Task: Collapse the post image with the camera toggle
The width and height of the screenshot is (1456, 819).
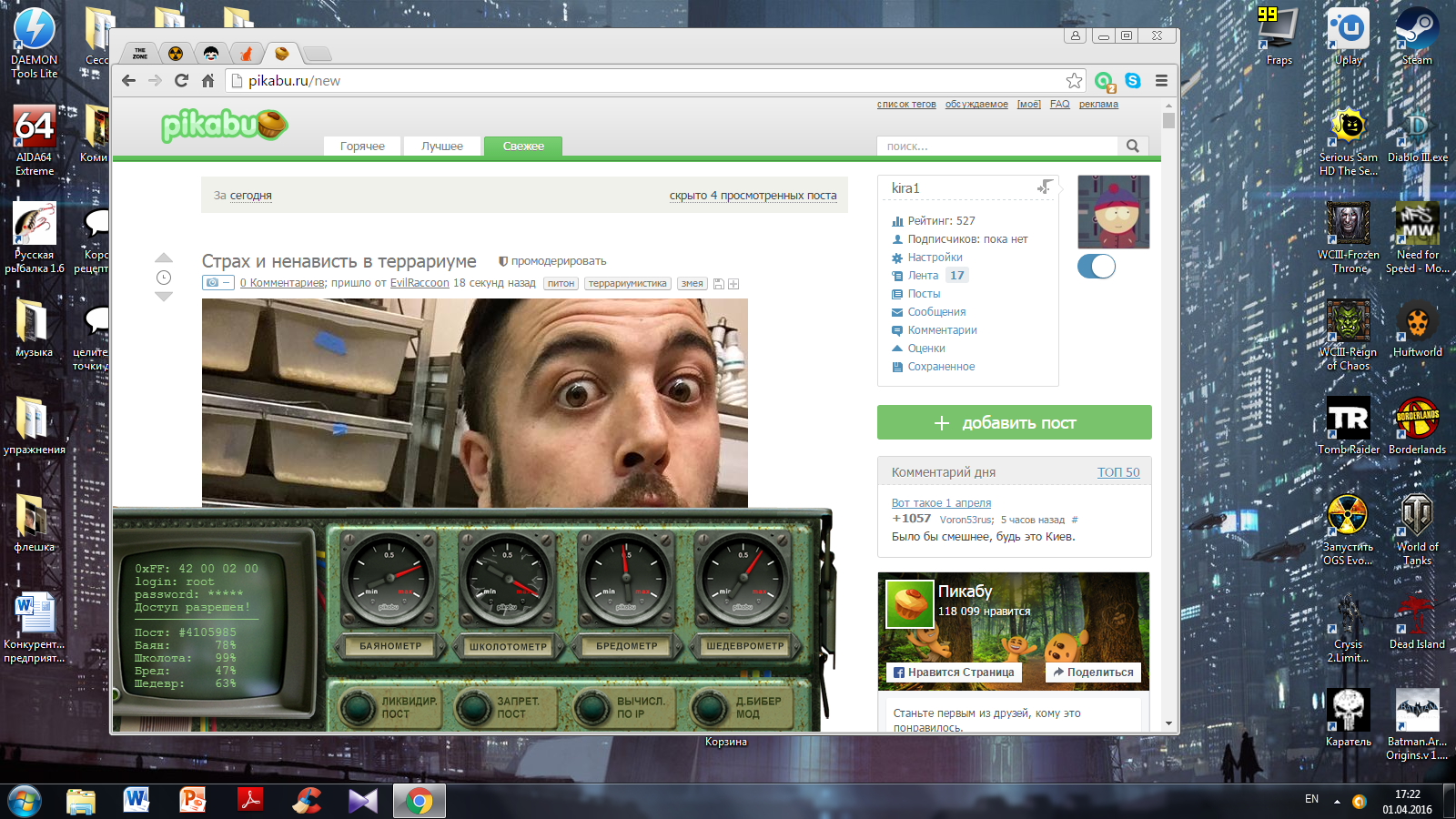Action: tap(217, 283)
